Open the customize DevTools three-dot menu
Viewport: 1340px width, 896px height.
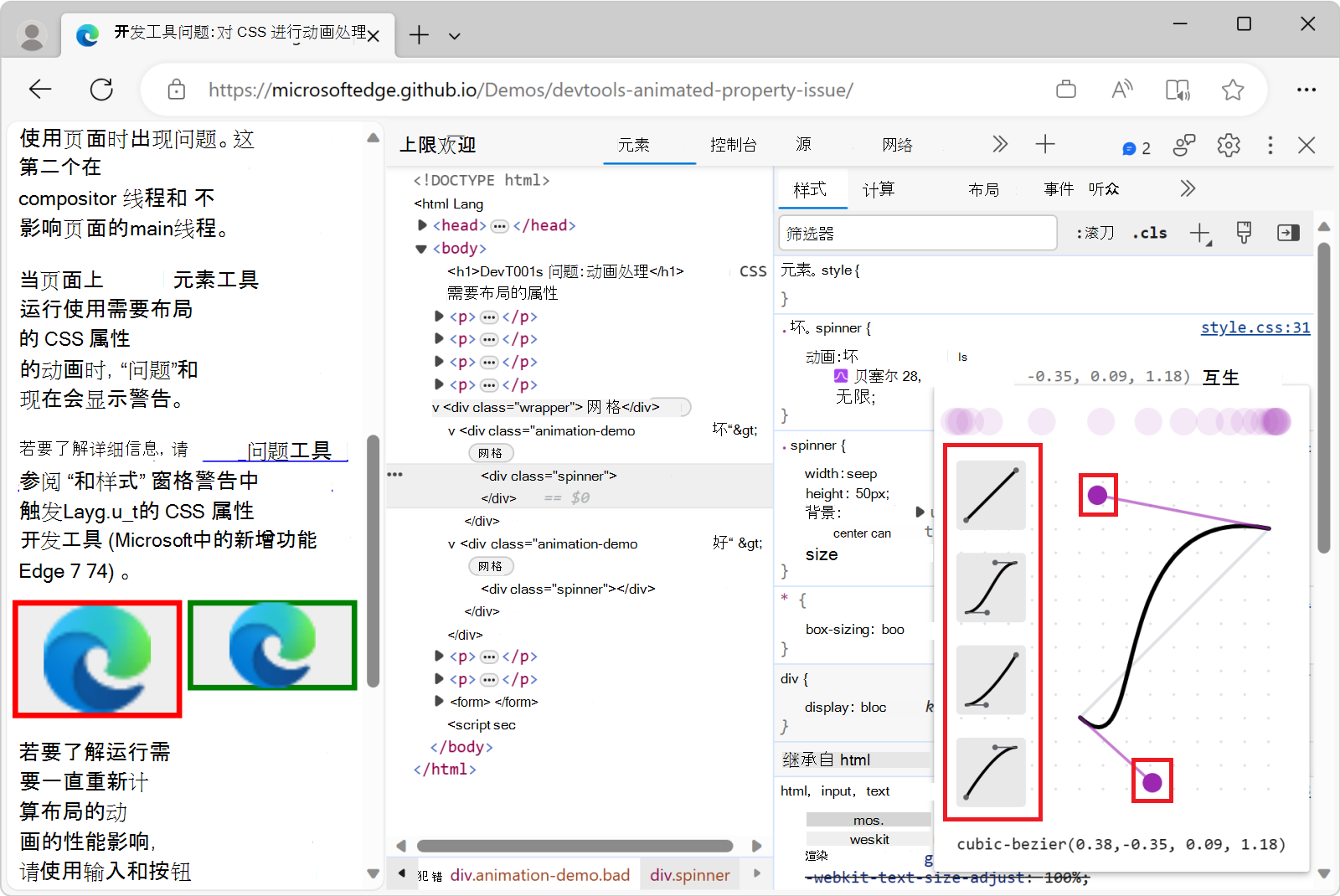1270,145
